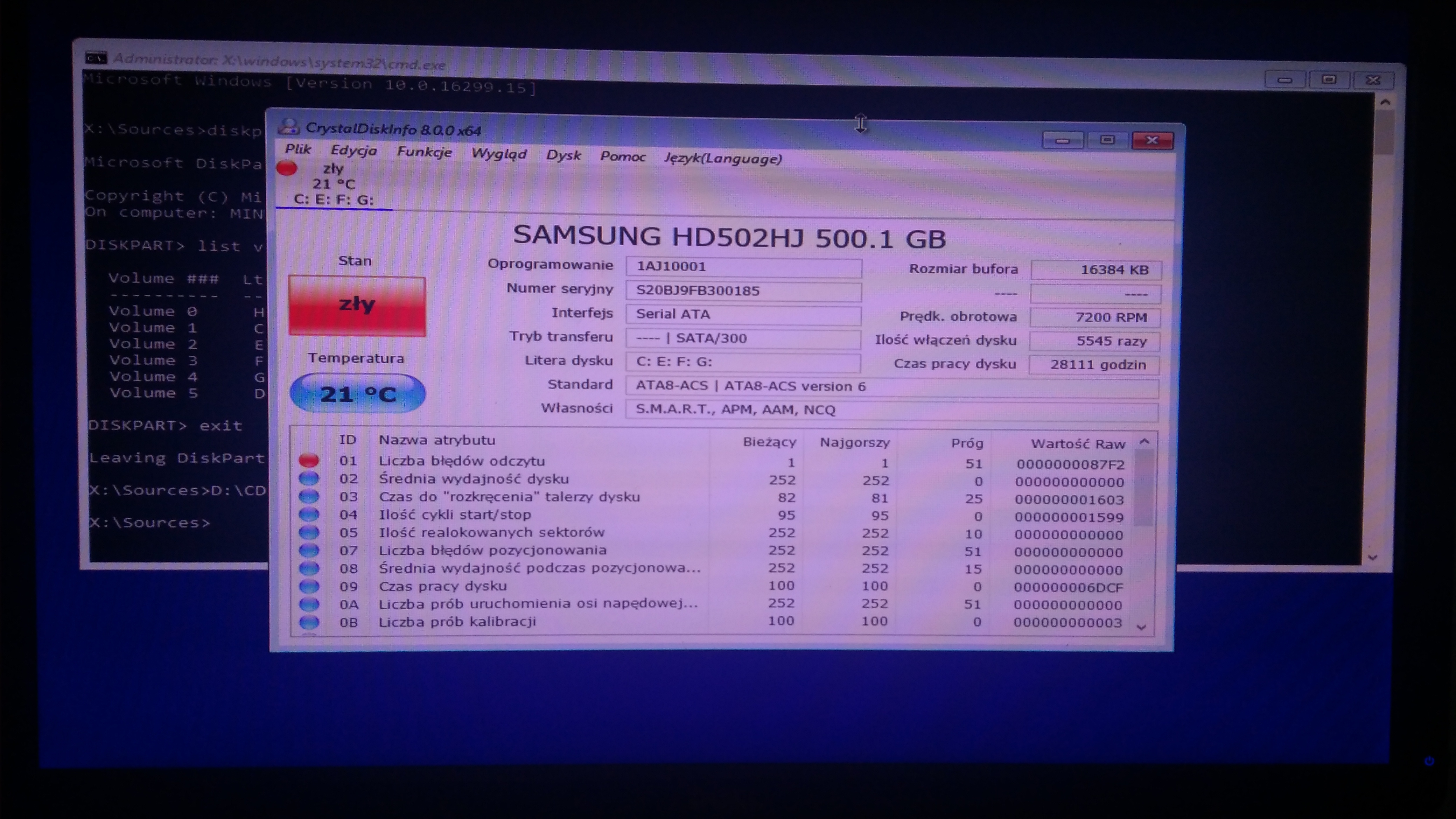This screenshot has width=1456, height=819.
Task: Click the red status icon for attribute 01
Action: click(x=309, y=460)
